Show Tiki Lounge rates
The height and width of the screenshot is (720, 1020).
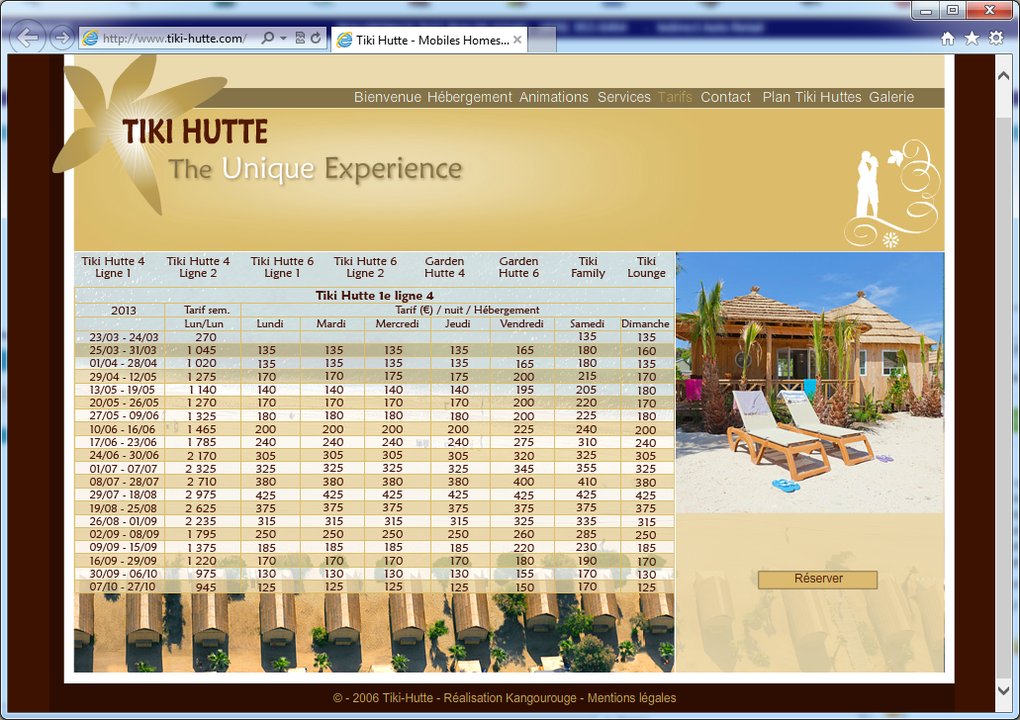[646, 267]
